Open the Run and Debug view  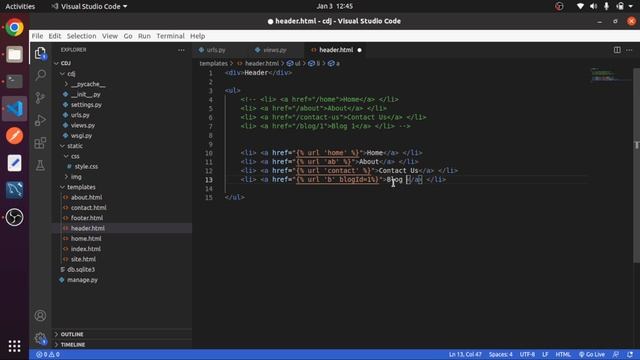click(x=40, y=120)
